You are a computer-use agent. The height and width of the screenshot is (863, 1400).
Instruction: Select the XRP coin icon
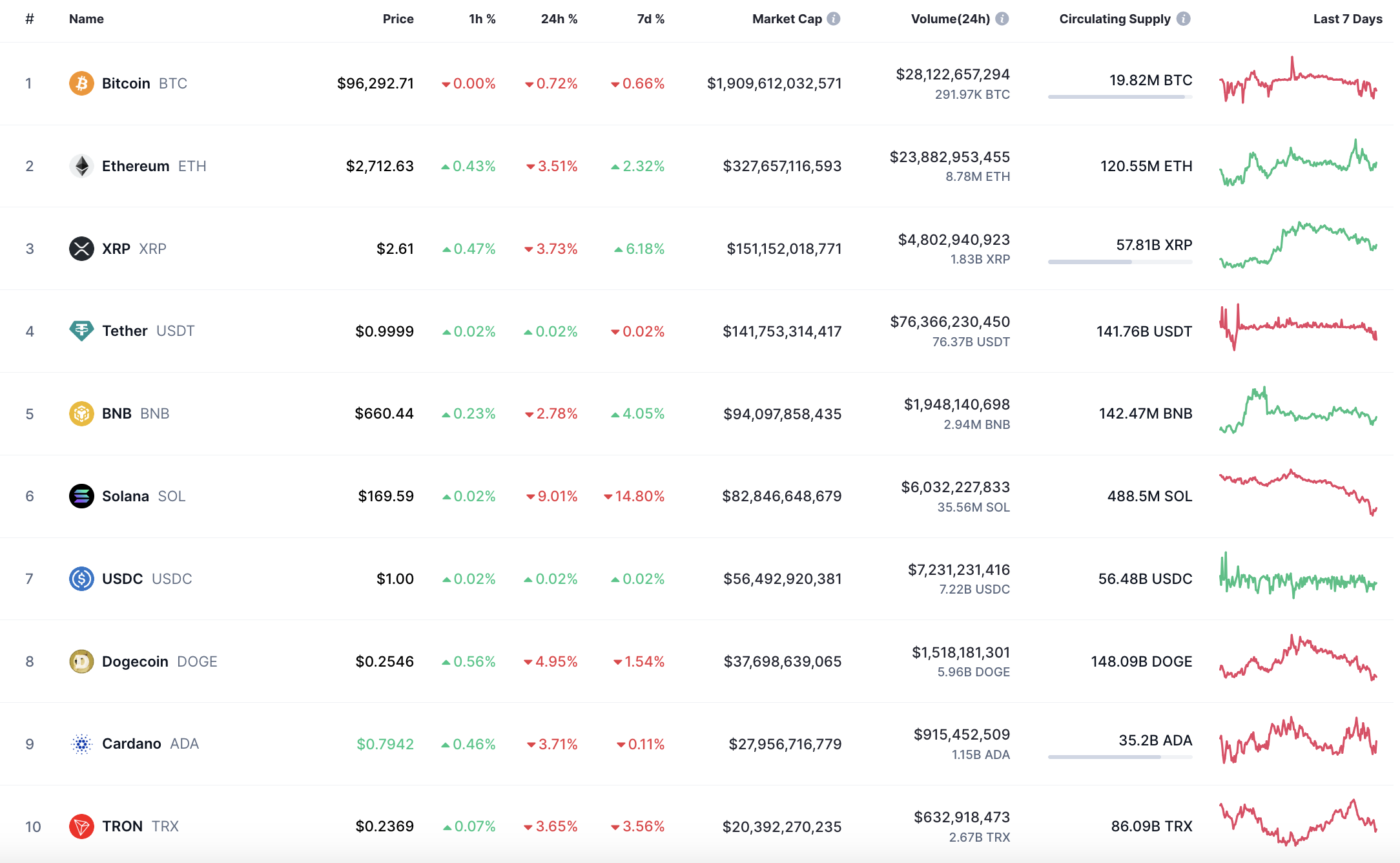(x=81, y=248)
